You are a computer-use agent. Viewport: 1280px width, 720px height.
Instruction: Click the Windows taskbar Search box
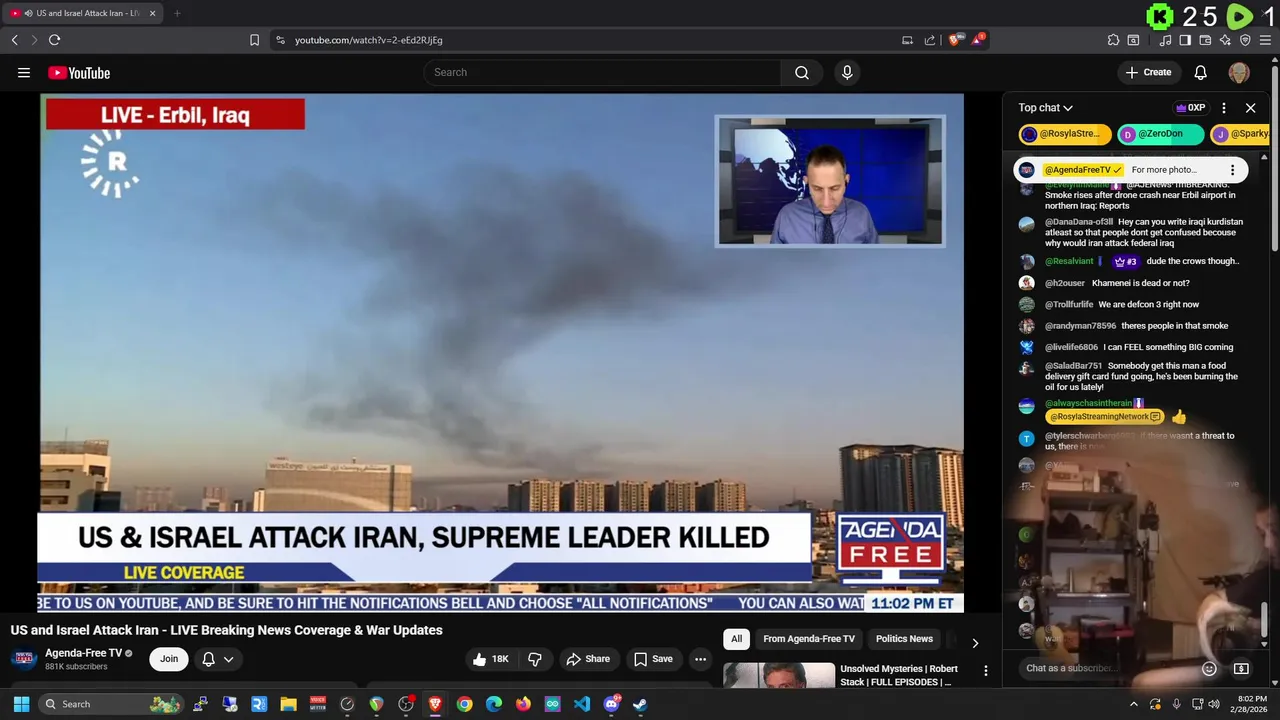pyautogui.click(x=112, y=704)
